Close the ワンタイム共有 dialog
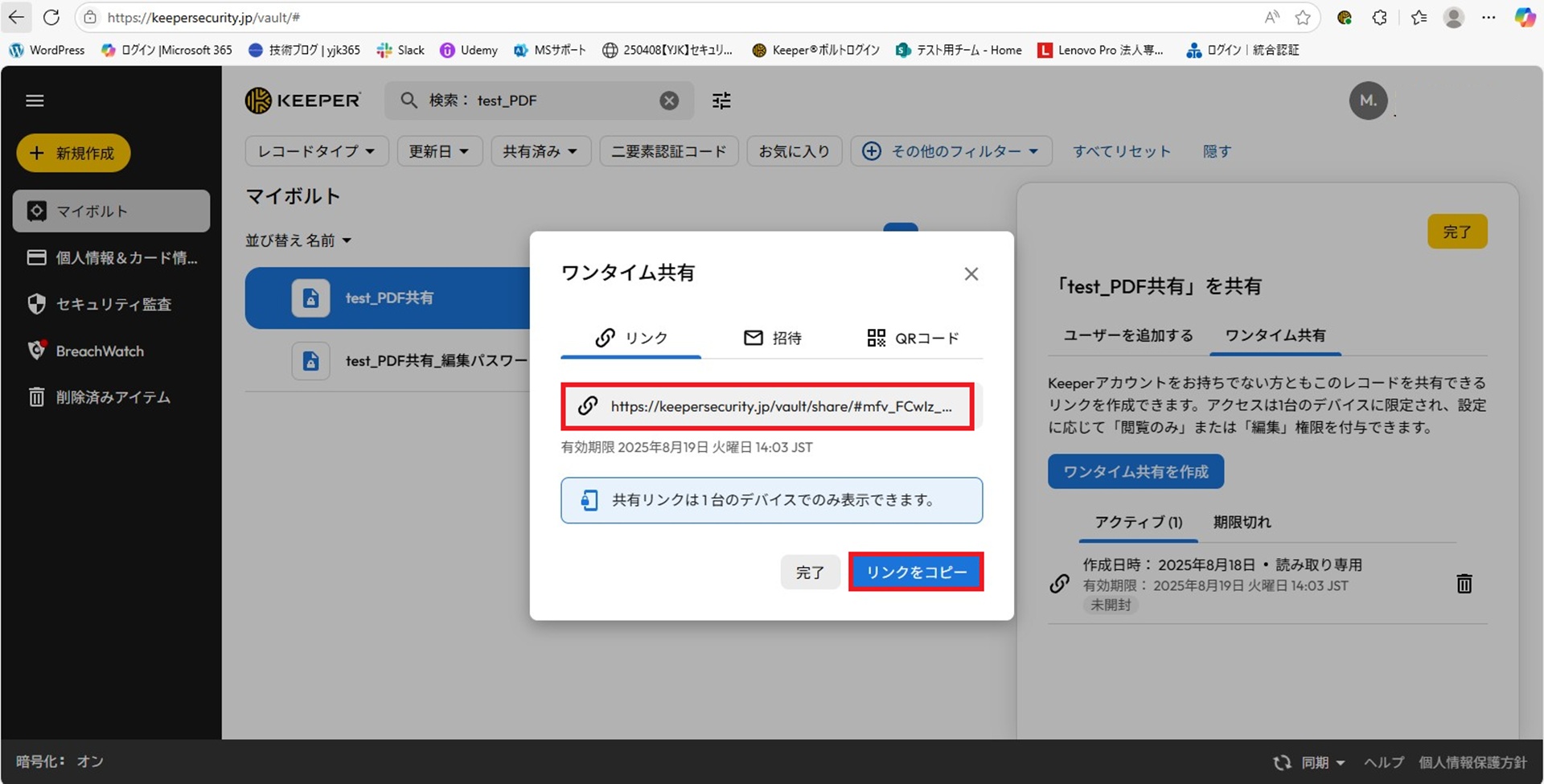This screenshot has width=1544, height=784. click(x=971, y=274)
